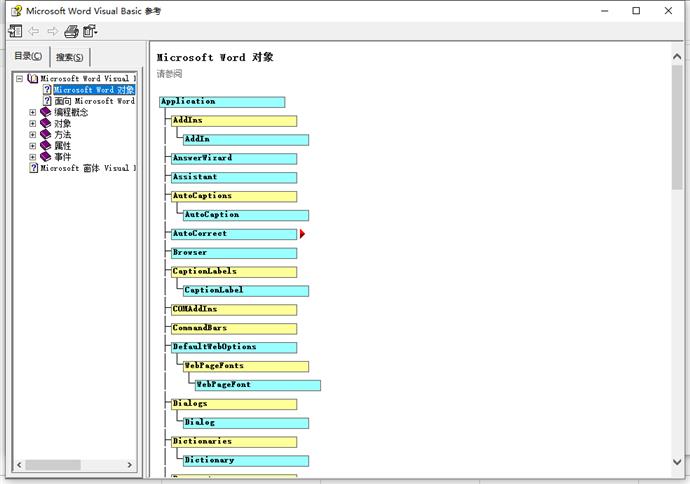The image size is (690, 484).
Task: Click the book icon beside Microsoft Word Visual root
Action: [33, 79]
